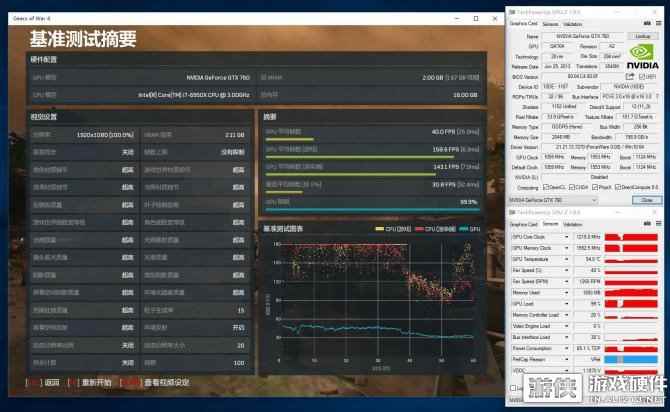Click 重新开始 (Restart) benchmark option
The width and height of the screenshot is (670, 412).
tap(97, 383)
